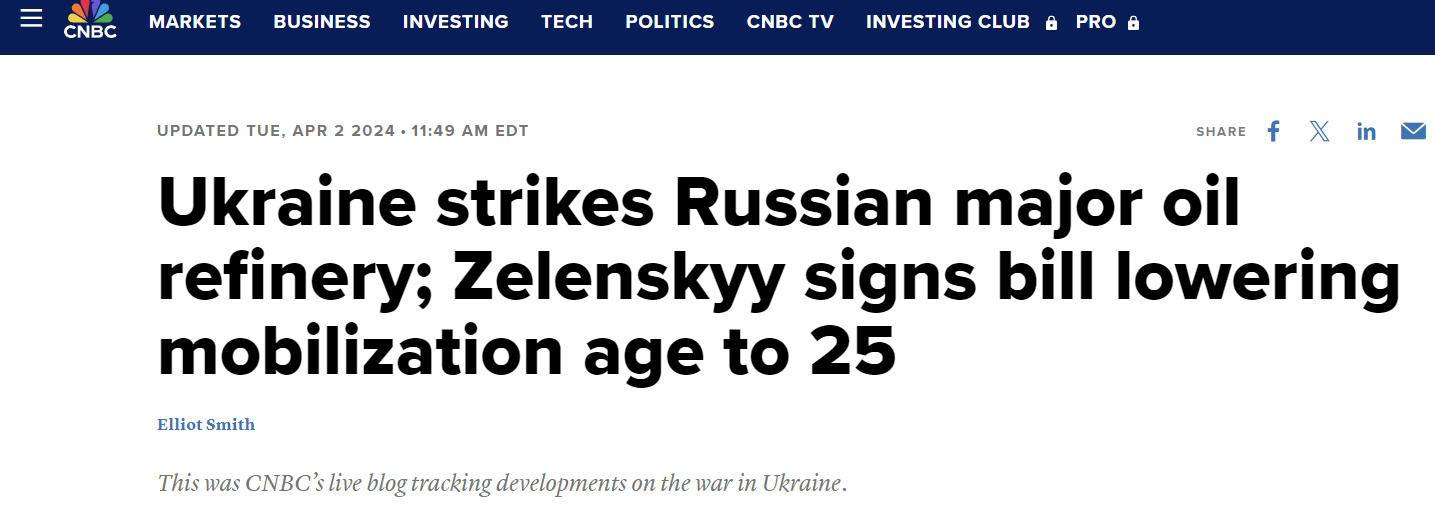Viewport: 1435px width, 508px height.
Task: Click the updated date timestamp
Action: click(343, 131)
